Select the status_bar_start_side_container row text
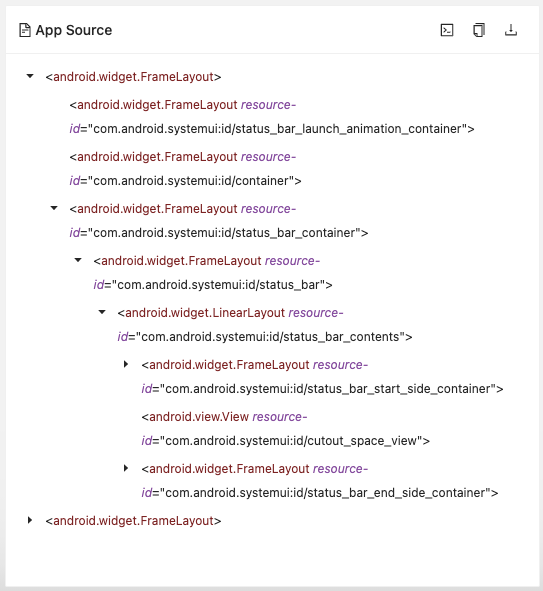The image size is (543, 591). [x=323, y=377]
